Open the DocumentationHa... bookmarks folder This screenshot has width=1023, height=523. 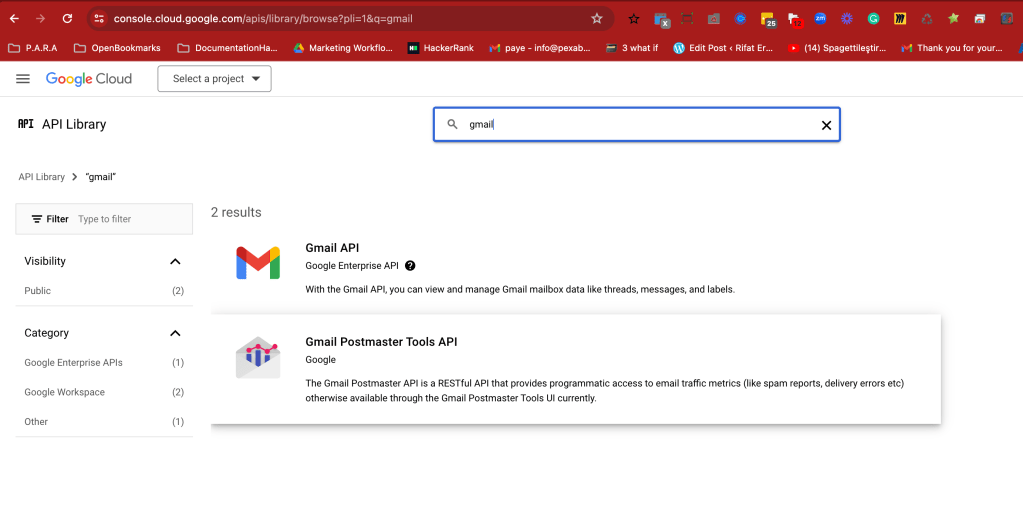point(228,48)
